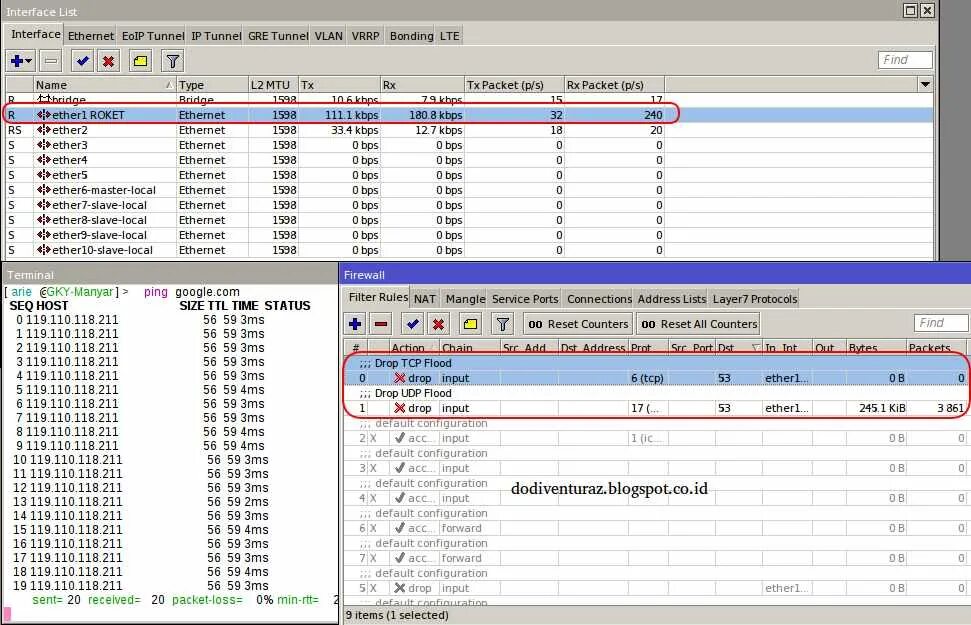Click the red drop icon in firewall rule 0
The width and height of the screenshot is (971, 625).
pyautogui.click(x=399, y=378)
